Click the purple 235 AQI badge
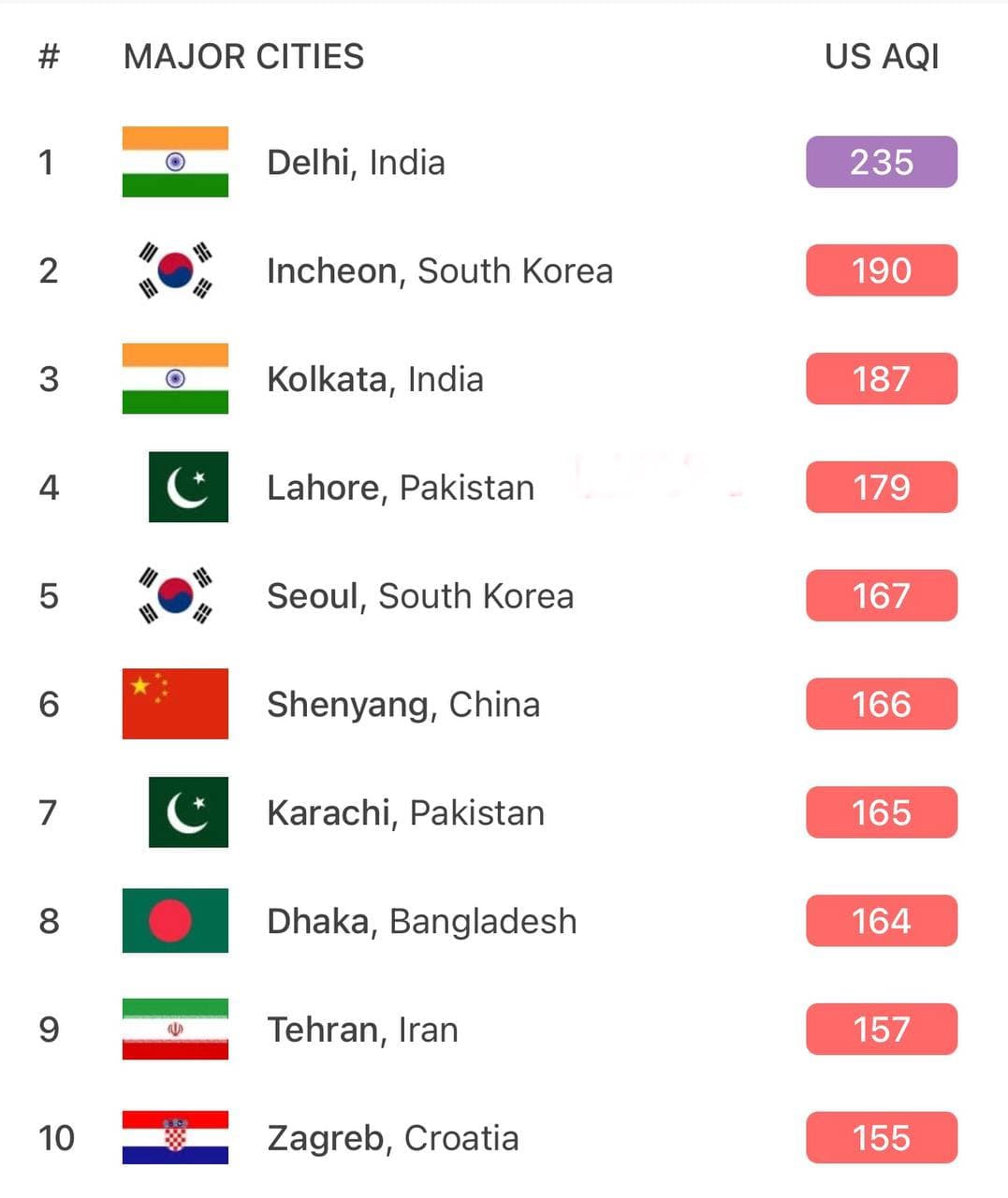1008x1198 pixels. click(x=882, y=162)
